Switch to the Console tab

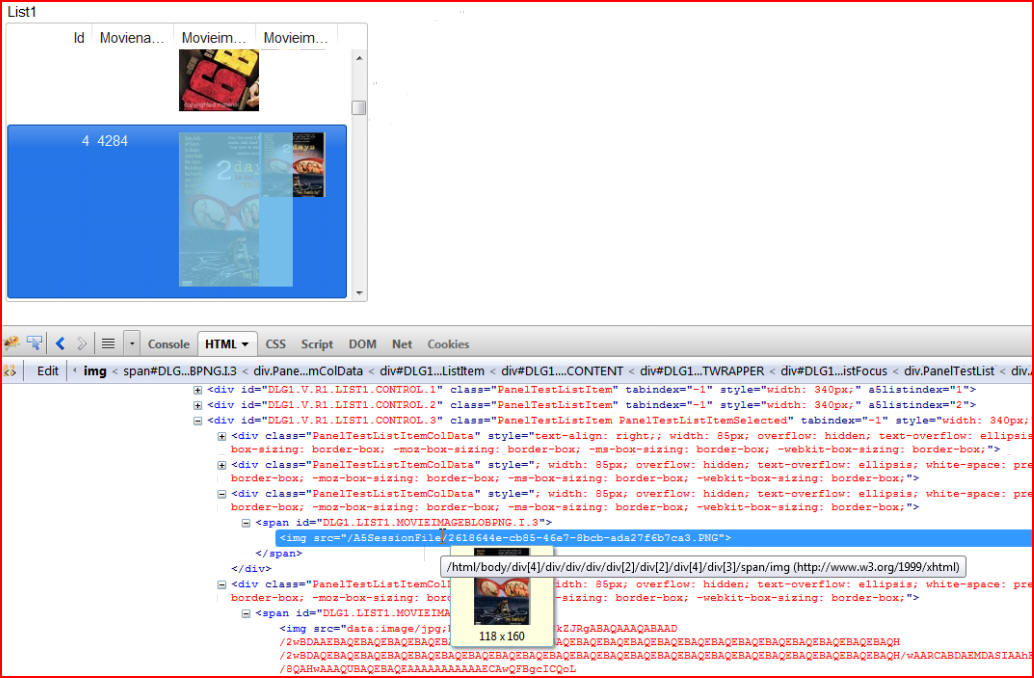pyautogui.click(x=168, y=344)
